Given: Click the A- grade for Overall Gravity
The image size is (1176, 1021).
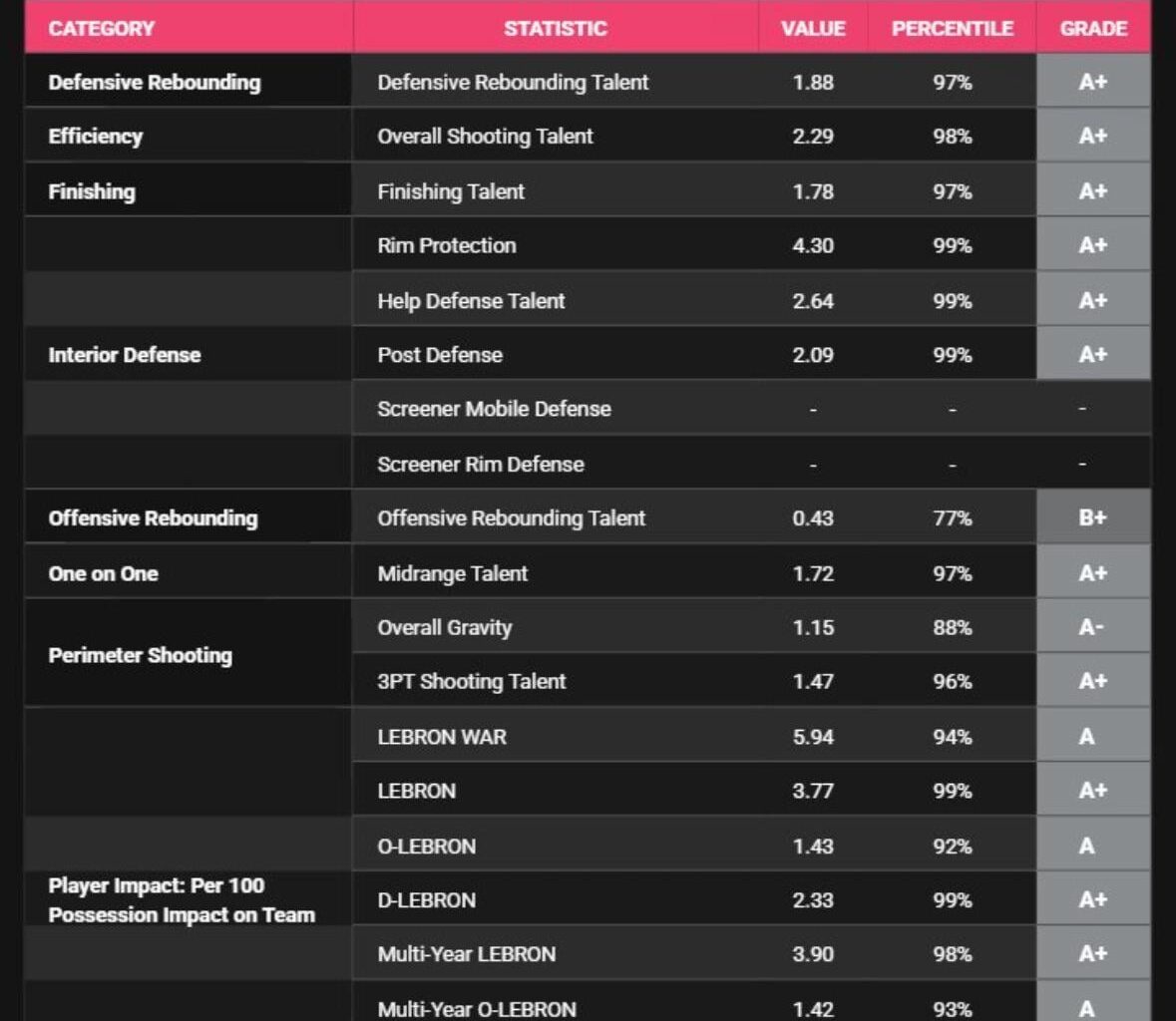Looking at the screenshot, I should (1092, 628).
